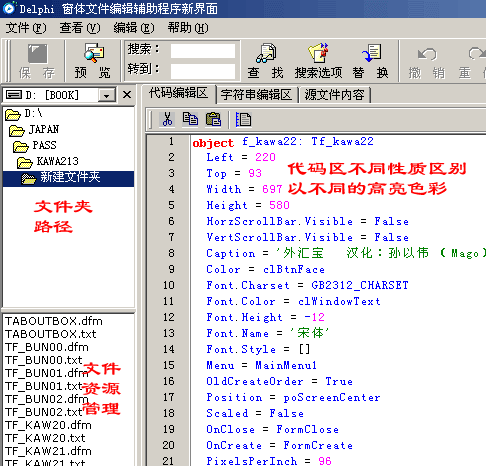Click code line 'Font.Color = clWindowText'
Image resolution: width=486 pixels, height=466 pixels.
[293, 301]
